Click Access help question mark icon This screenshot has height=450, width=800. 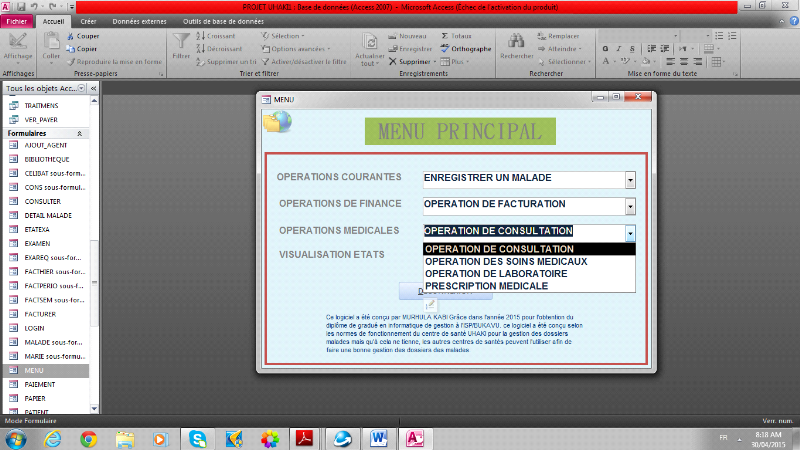(794, 21)
